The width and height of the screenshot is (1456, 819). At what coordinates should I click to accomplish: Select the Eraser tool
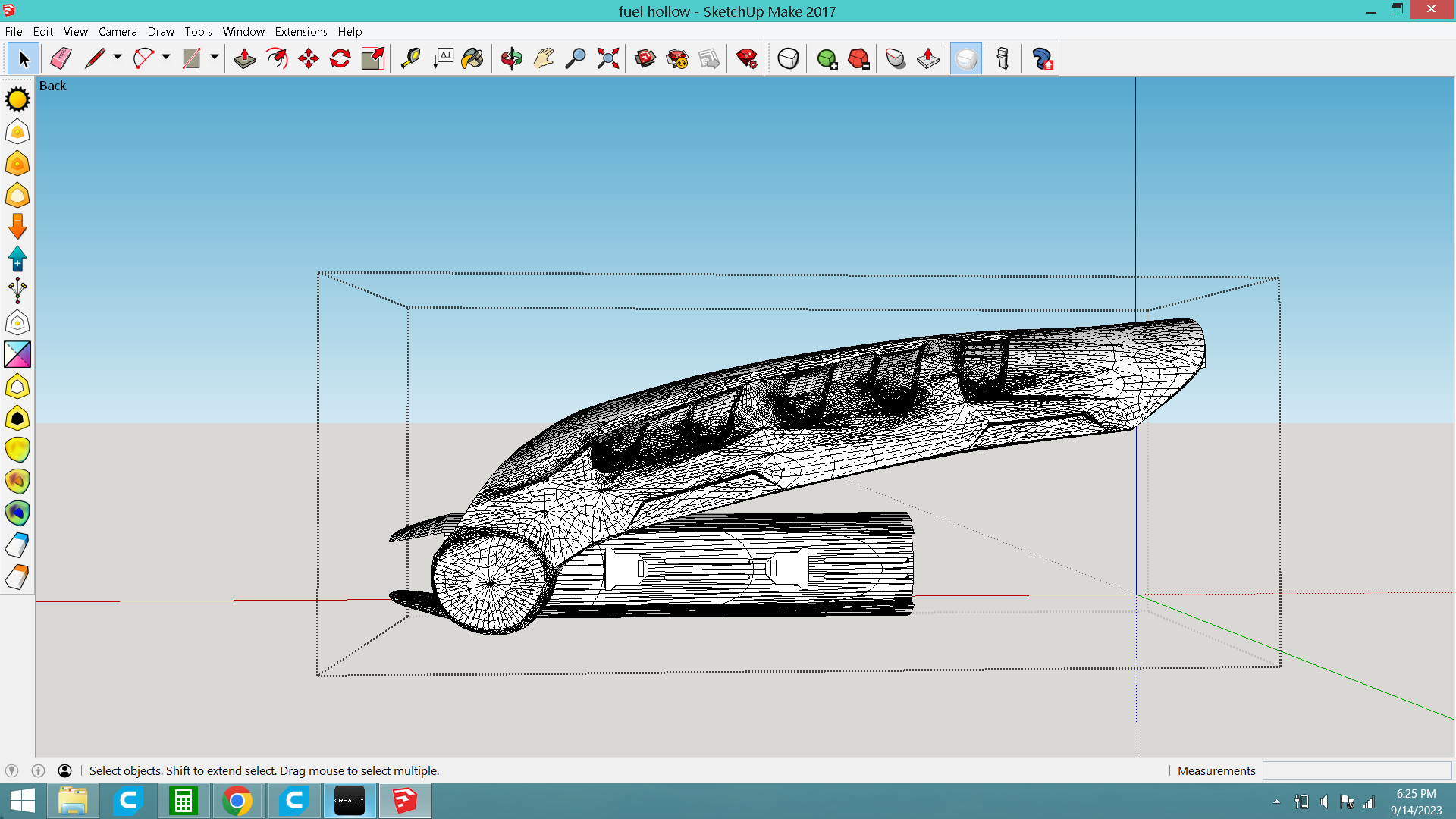pyautogui.click(x=61, y=58)
